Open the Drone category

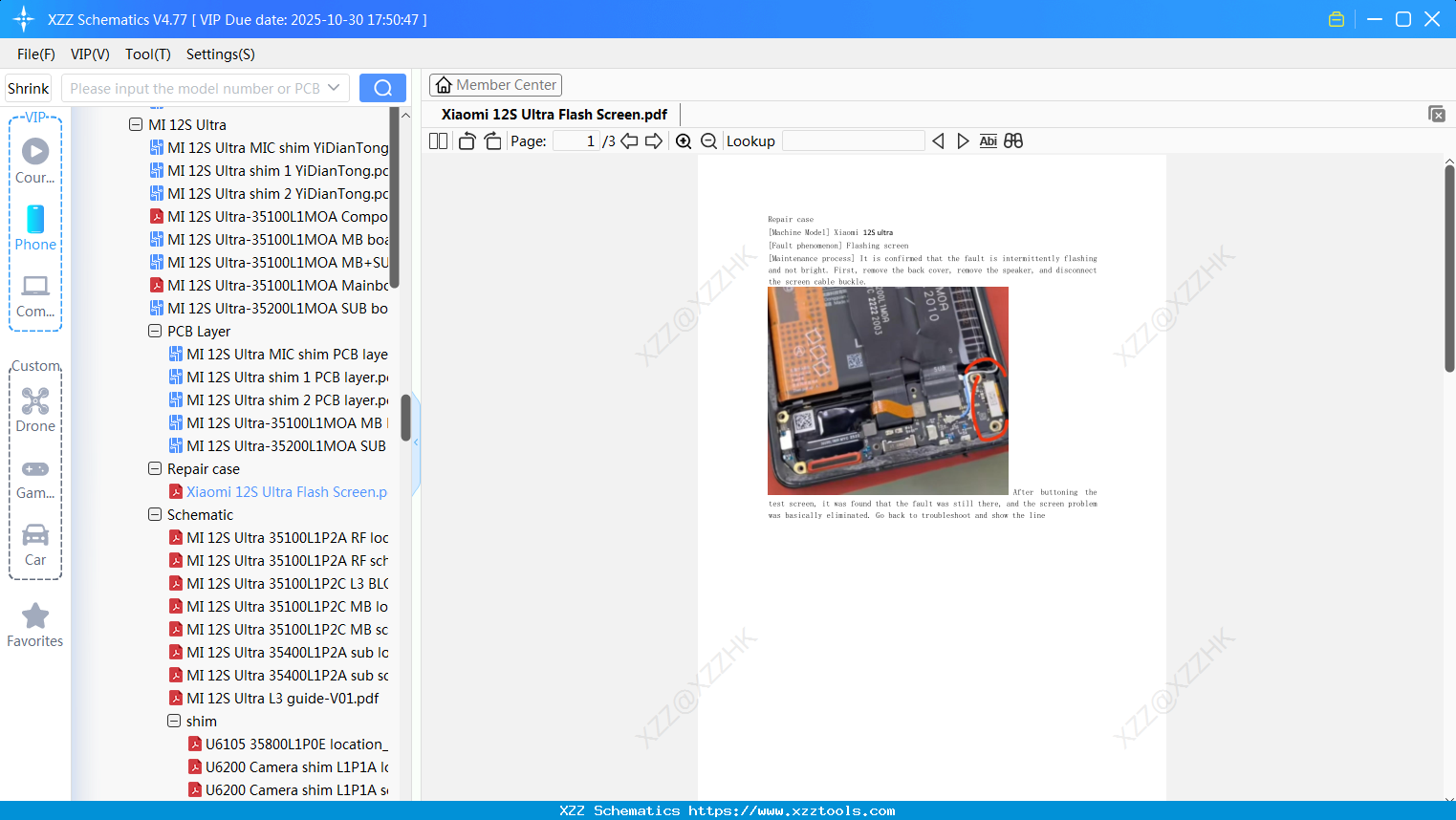[x=35, y=409]
